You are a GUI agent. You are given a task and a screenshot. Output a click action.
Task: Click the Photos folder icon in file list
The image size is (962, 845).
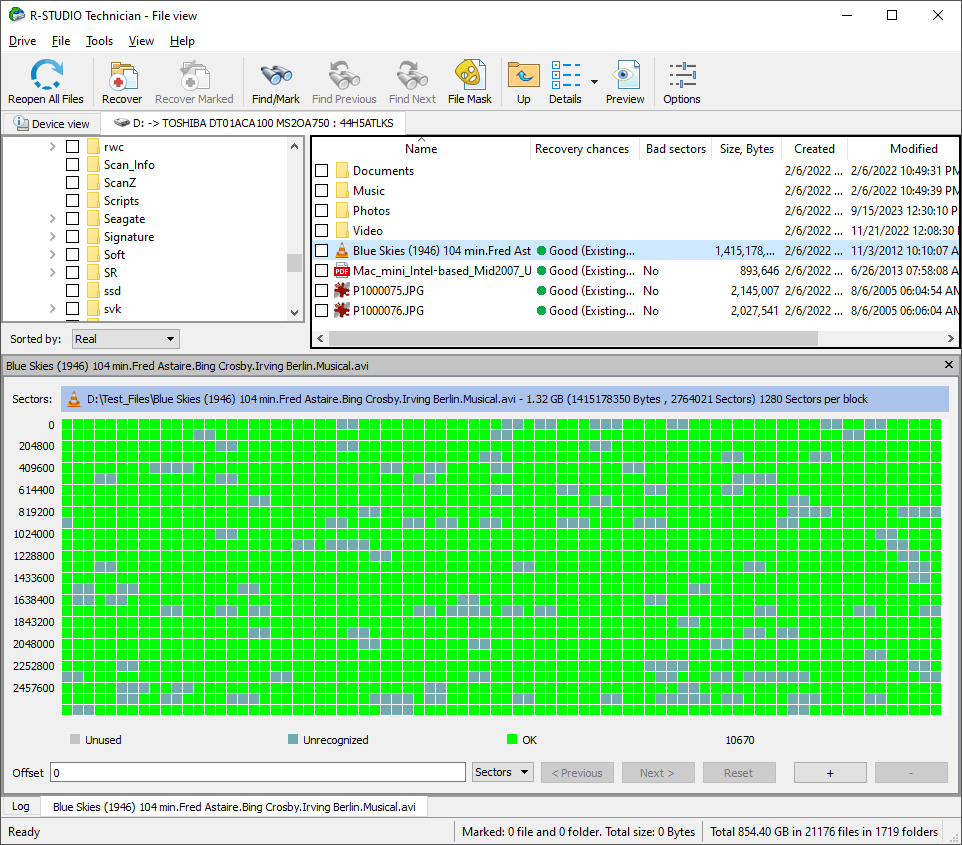tap(342, 210)
